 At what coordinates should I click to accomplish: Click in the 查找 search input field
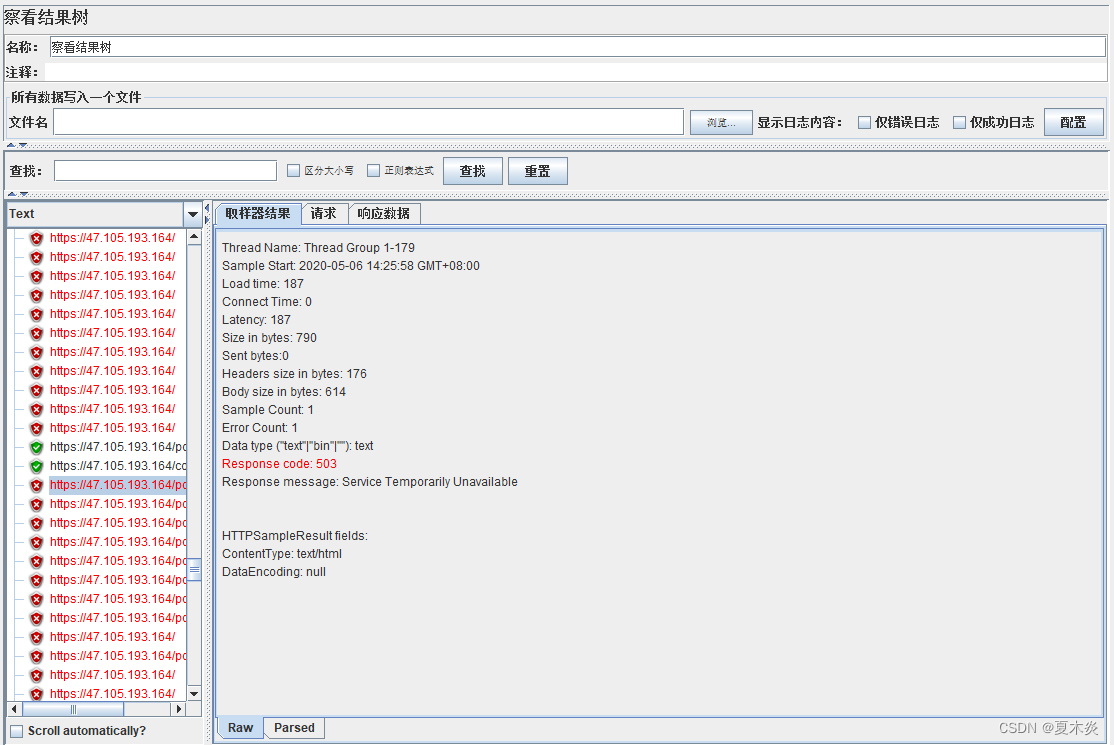(165, 170)
